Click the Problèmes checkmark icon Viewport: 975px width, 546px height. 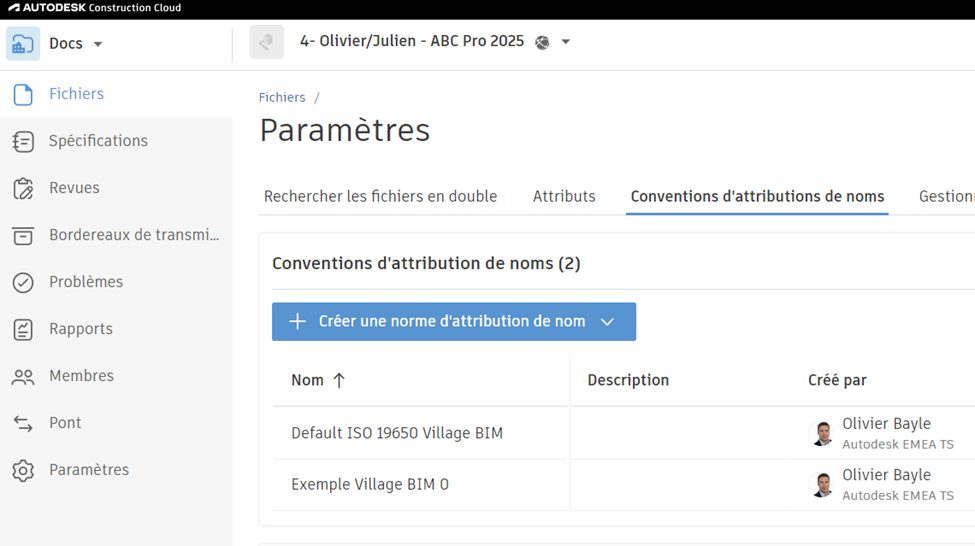pos(23,283)
